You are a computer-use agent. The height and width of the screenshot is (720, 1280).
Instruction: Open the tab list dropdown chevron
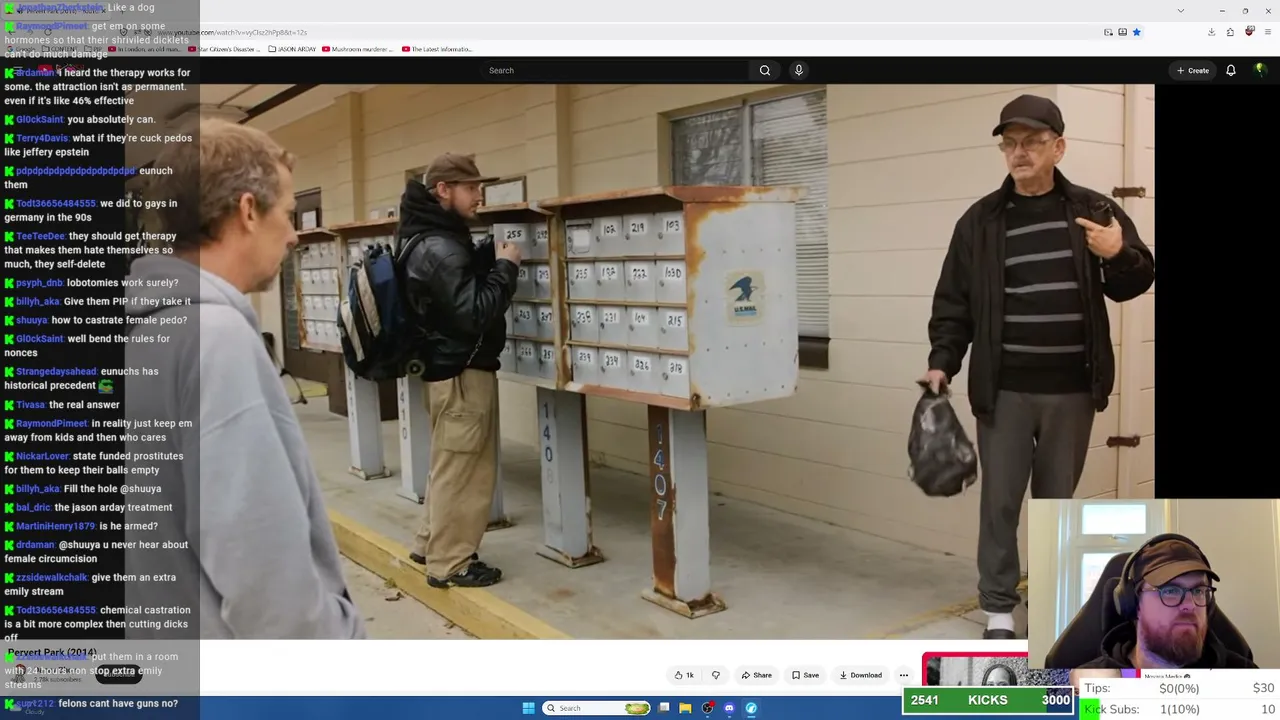pos(1181,10)
